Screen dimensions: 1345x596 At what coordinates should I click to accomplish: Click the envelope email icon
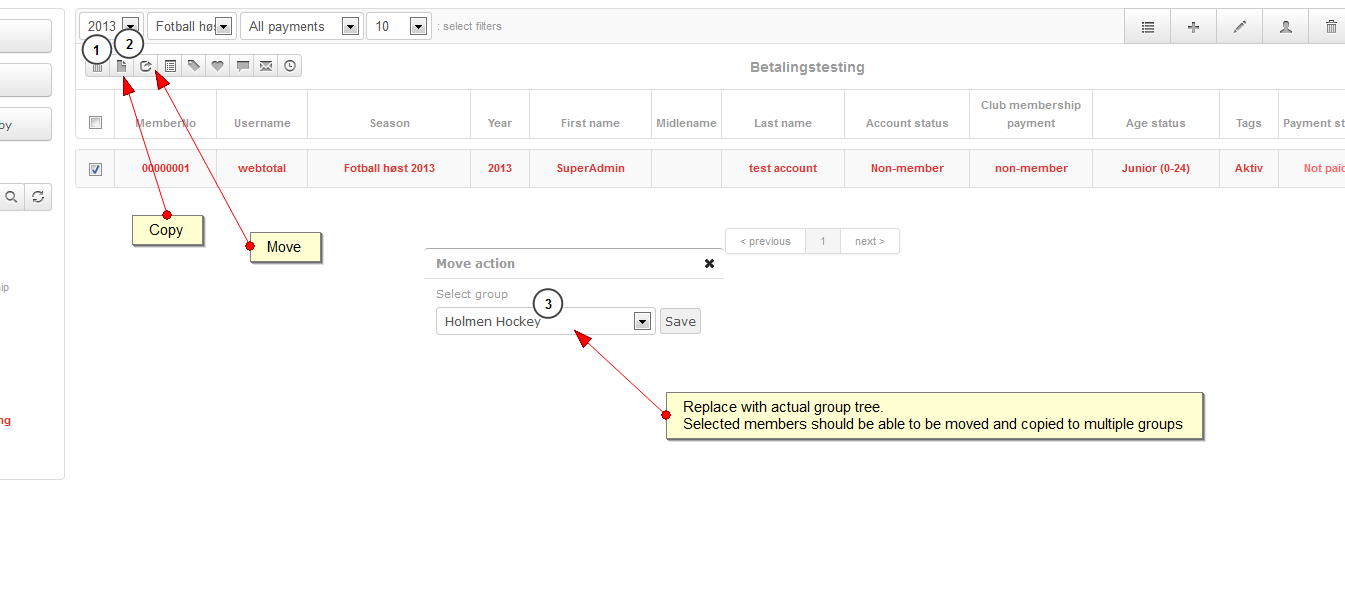[266, 66]
